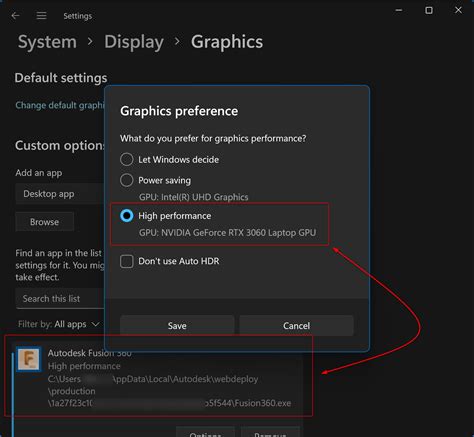Click the Add an app label
This screenshot has width=474, height=437.
coord(39,173)
